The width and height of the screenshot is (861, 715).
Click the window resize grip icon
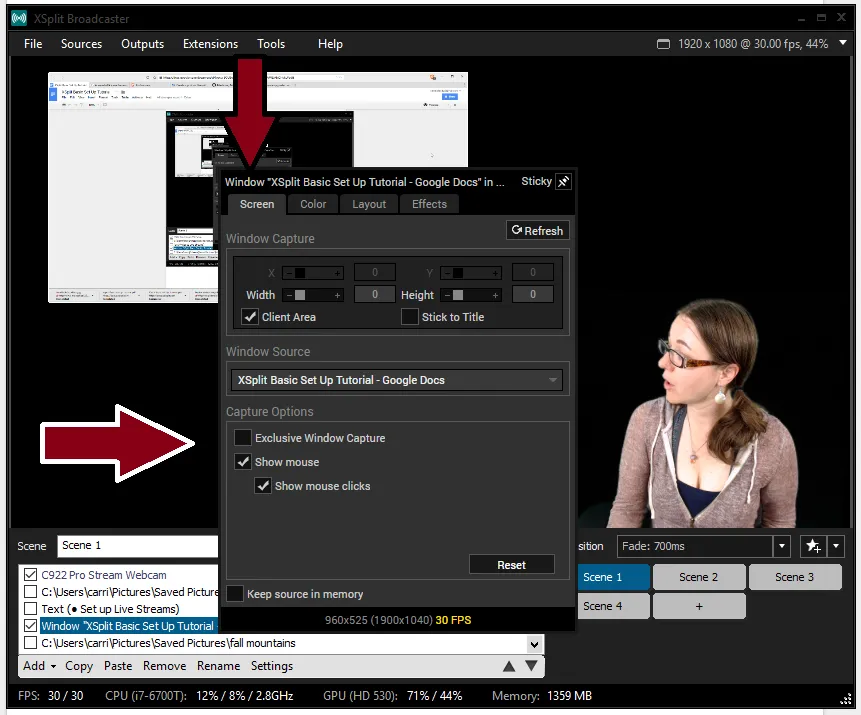coord(846,699)
